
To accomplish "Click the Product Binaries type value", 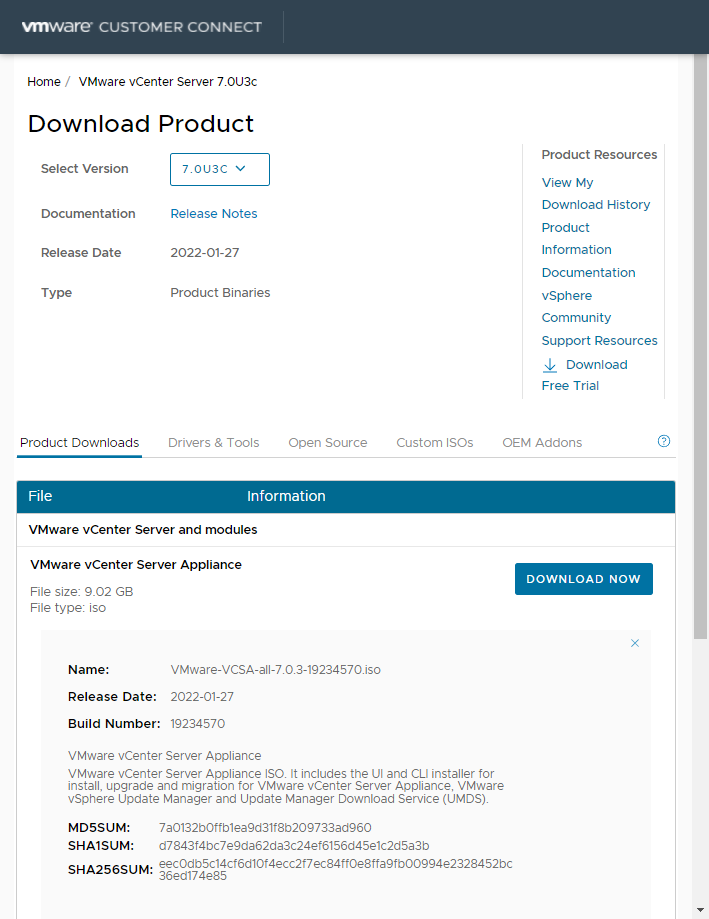I will click(220, 292).
